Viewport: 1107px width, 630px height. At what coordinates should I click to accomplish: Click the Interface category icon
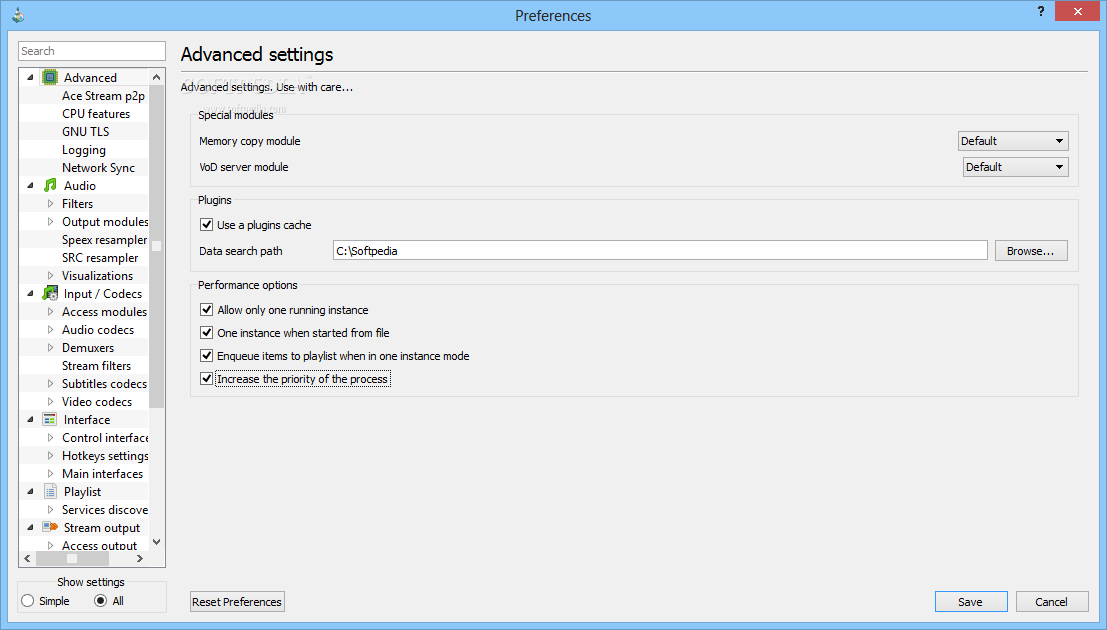pyautogui.click(x=50, y=420)
